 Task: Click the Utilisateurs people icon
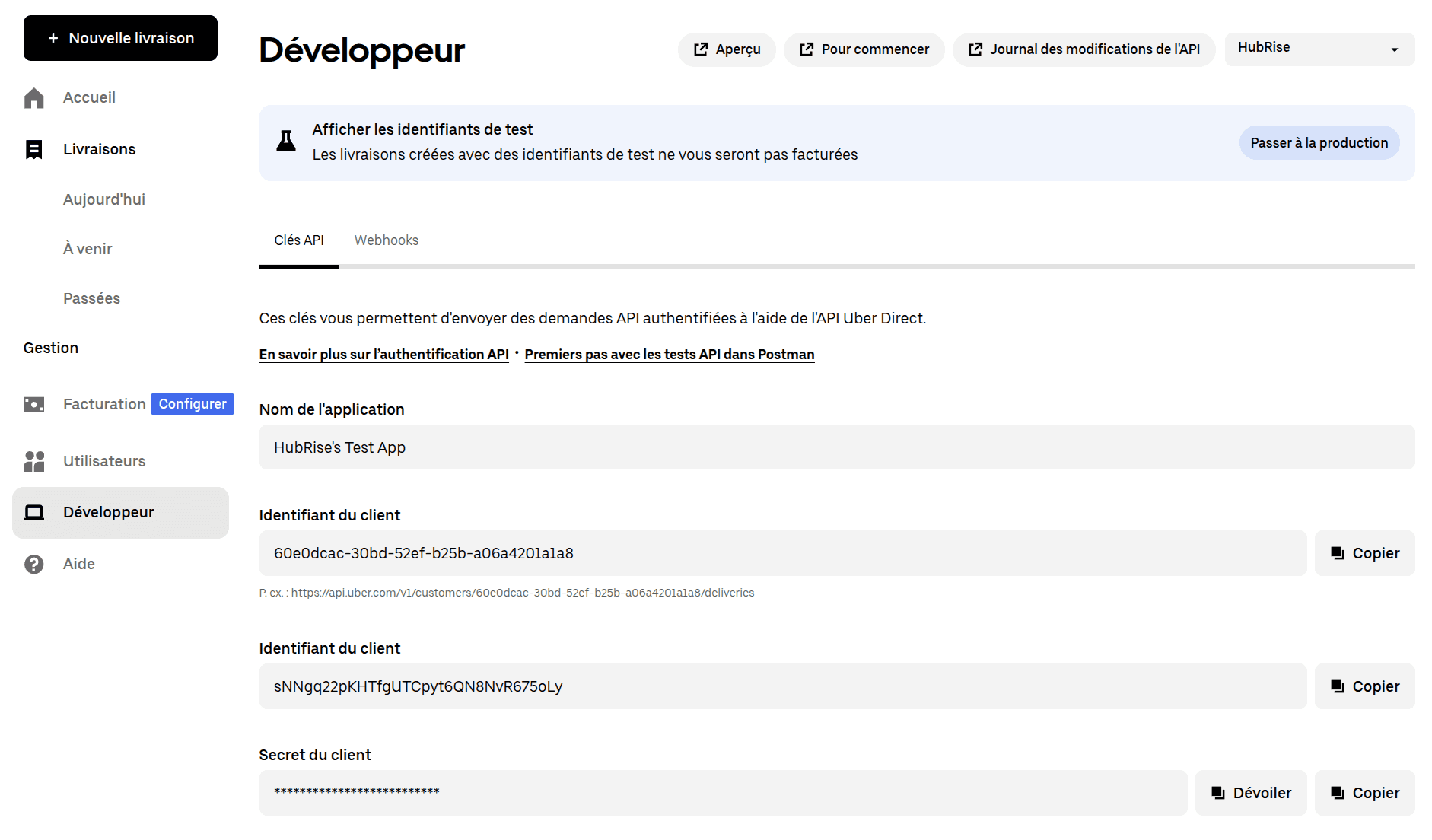[x=33, y=460]
